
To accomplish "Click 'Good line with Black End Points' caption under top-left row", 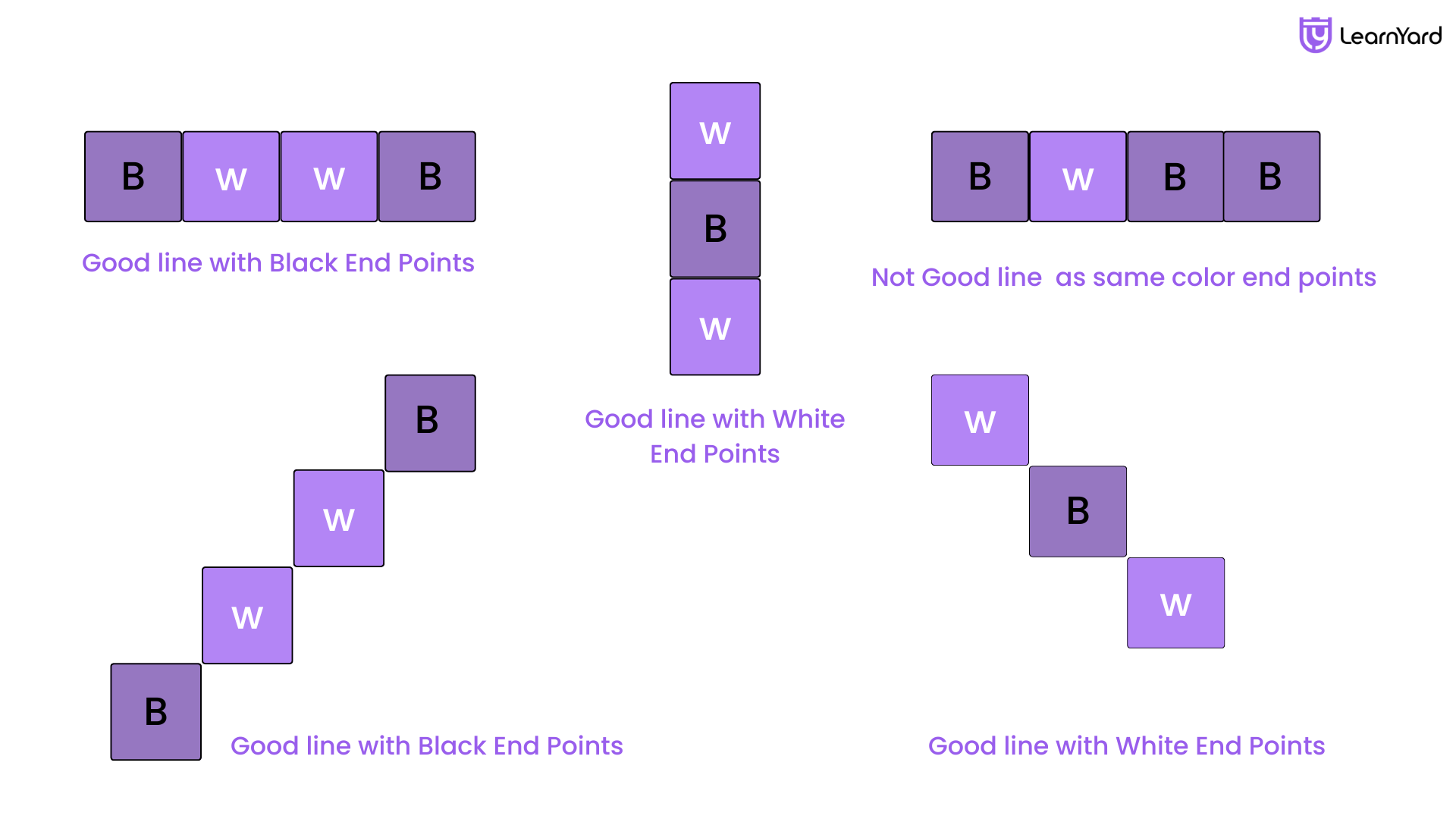I will 278,263.
